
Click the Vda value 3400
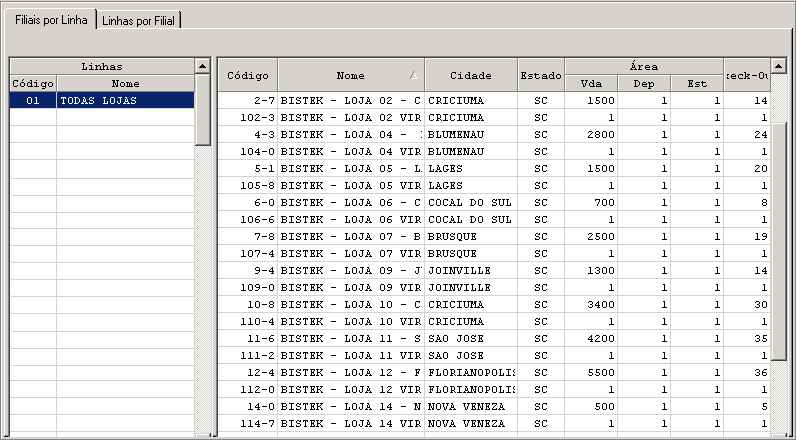(591, 305)
